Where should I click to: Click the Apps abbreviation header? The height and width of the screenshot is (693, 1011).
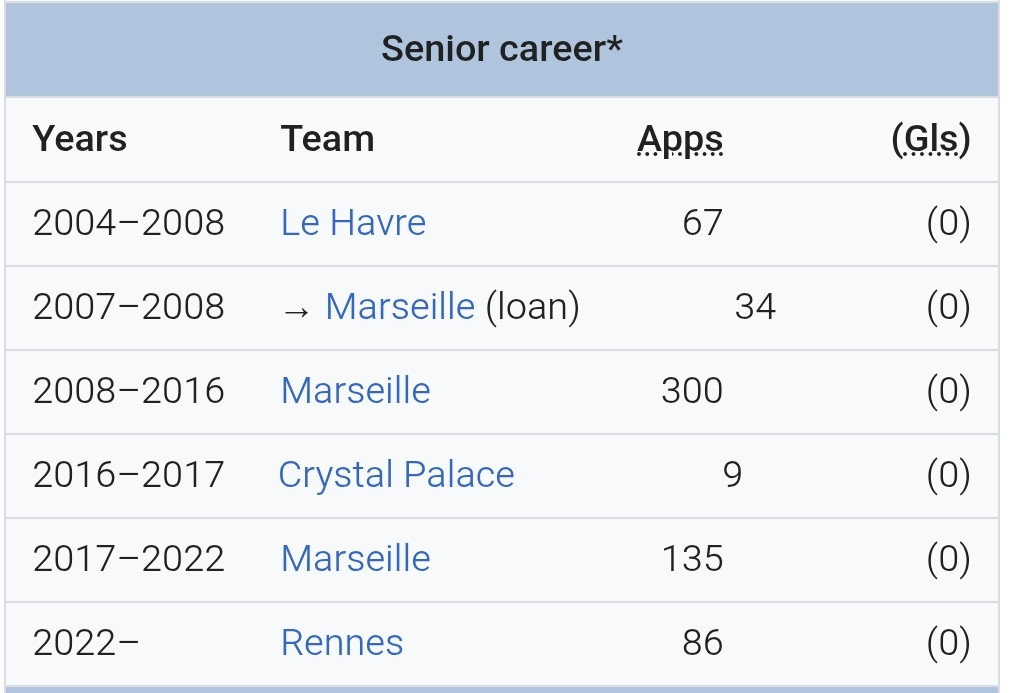680,140
